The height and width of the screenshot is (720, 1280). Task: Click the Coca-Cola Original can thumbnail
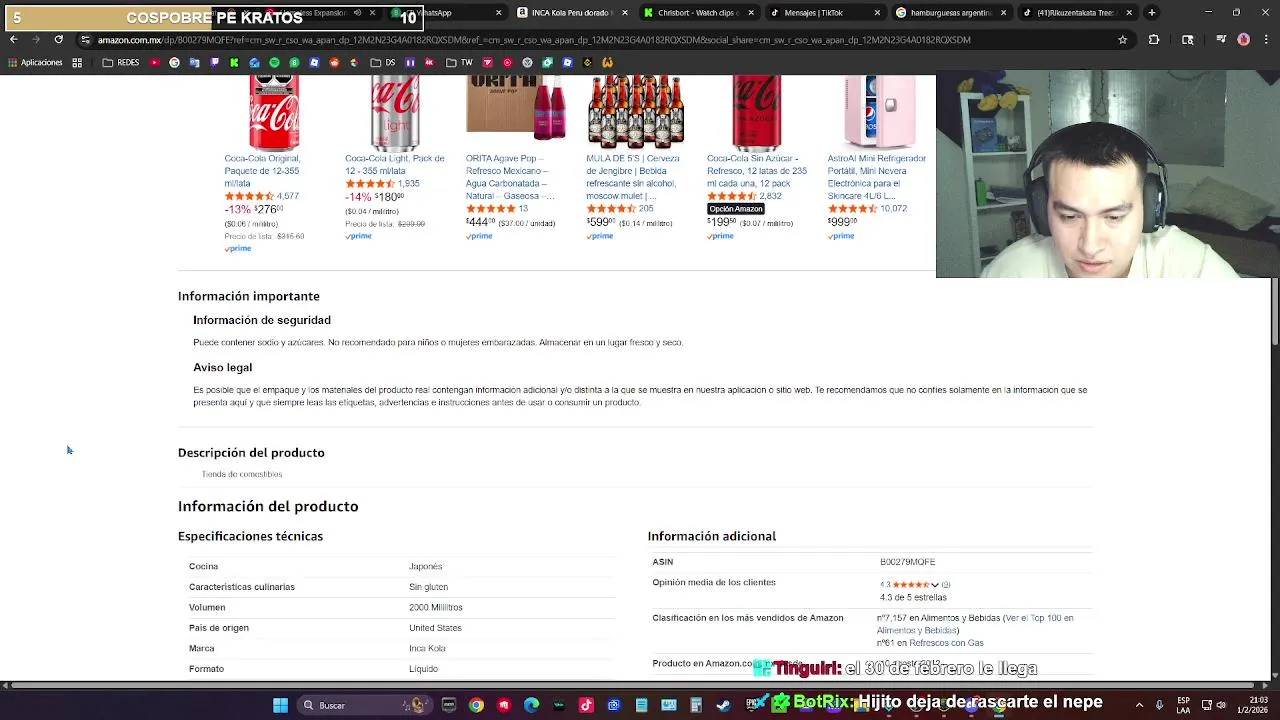[x=274, y=112]
